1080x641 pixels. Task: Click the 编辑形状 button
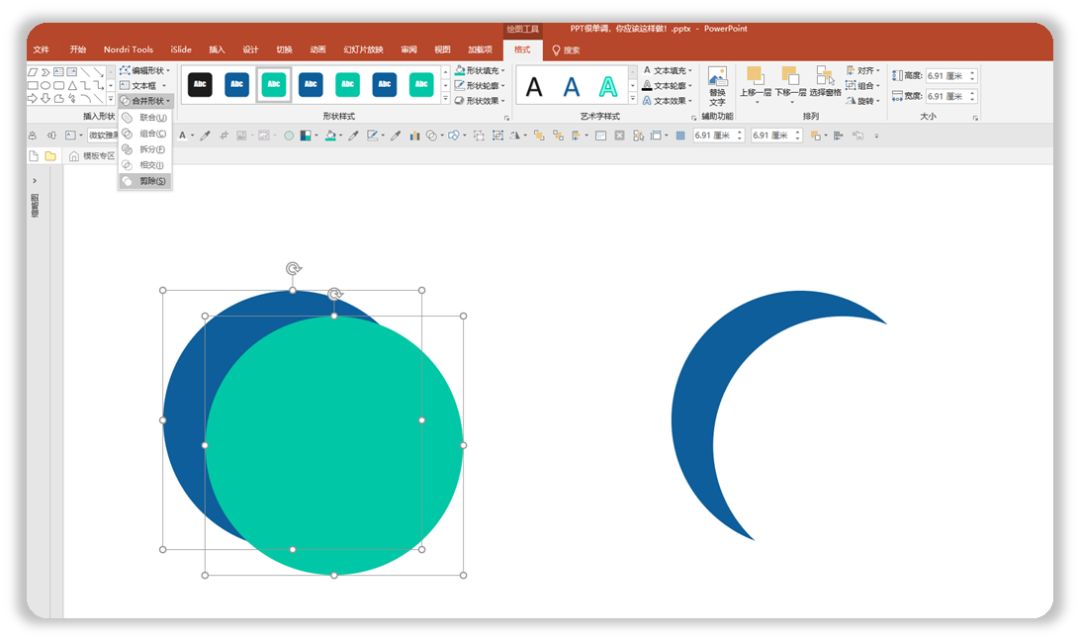tap(145, 70)
